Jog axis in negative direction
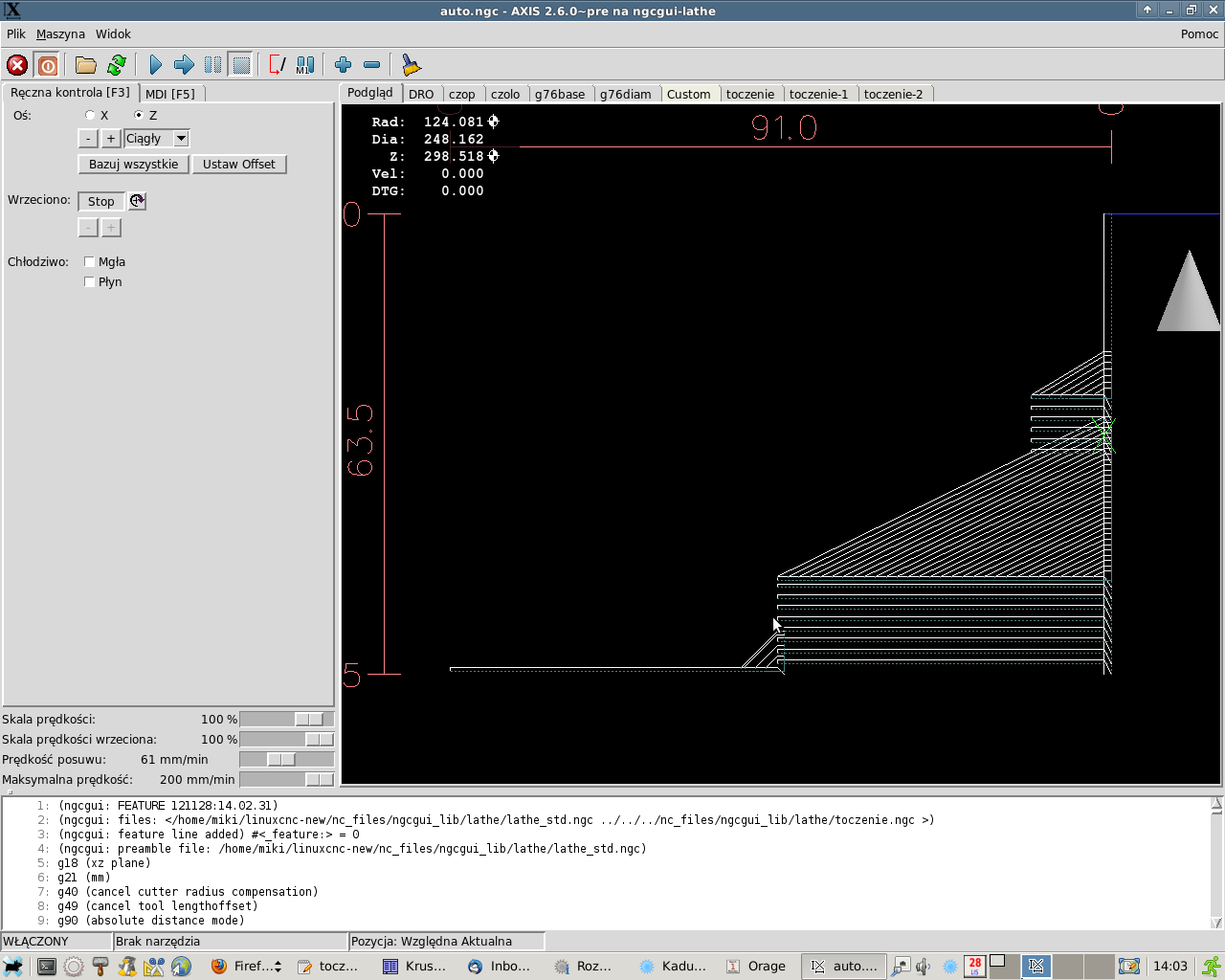Screen dimensions: 1225x980 [x=88, y=139]
